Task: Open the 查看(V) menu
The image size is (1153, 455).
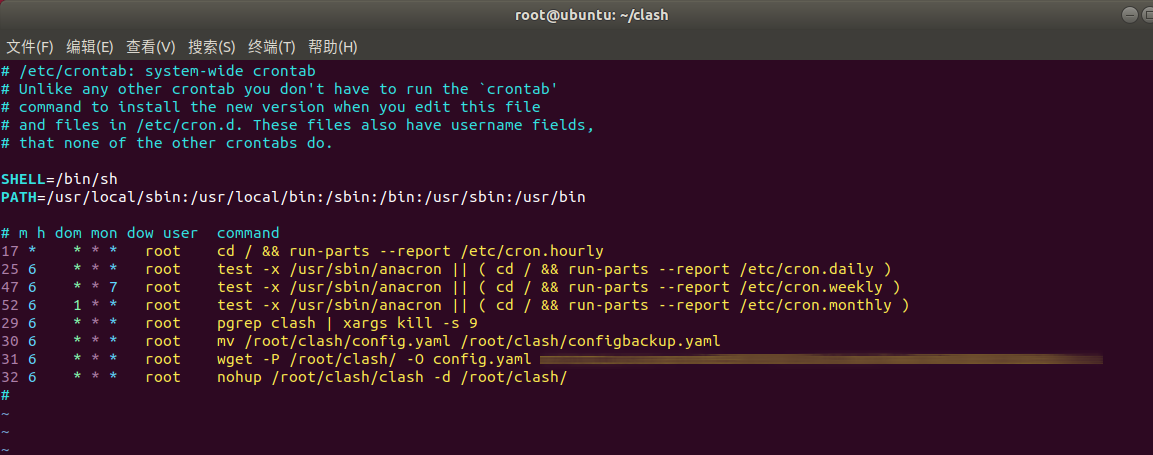Action: coord(150,47)
